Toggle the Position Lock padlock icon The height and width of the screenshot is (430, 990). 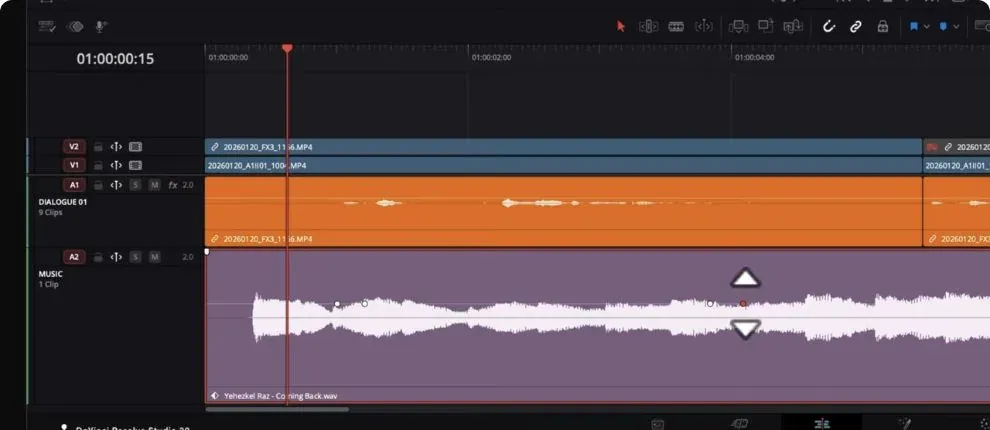[883, 27]
